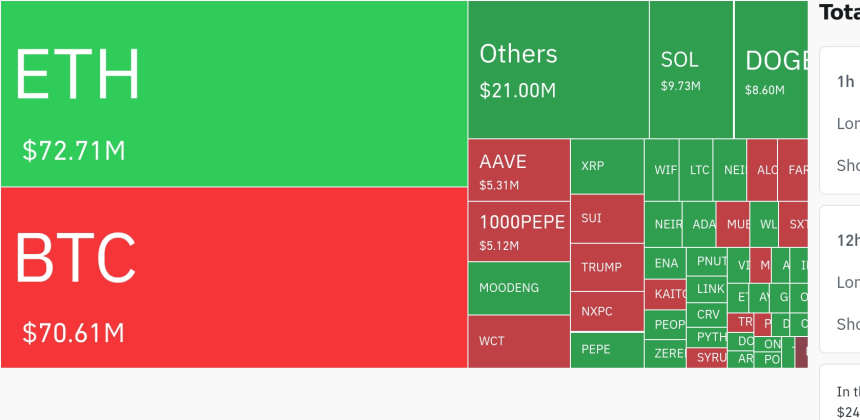Viewport: 860px width, 420px height.
Task: Select the 1000PEPE tile
Action: pos(518,230)
